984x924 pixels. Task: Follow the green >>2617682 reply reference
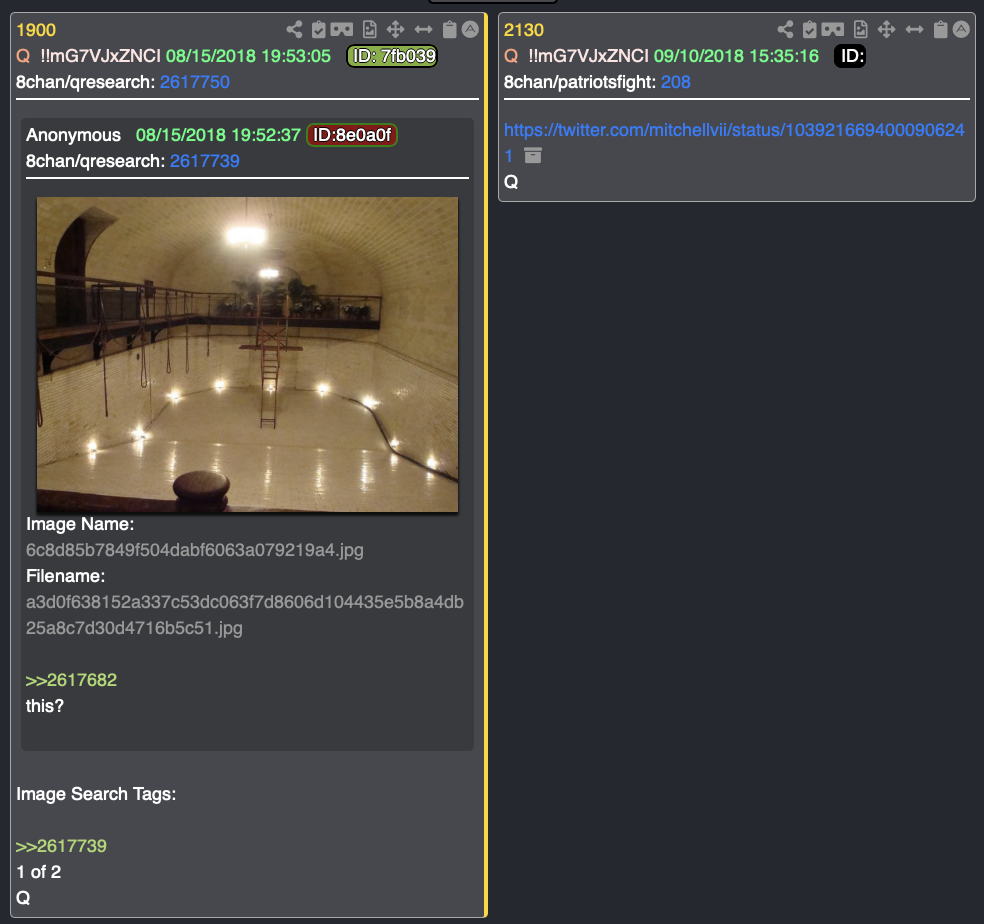click(x=71, y=680)
